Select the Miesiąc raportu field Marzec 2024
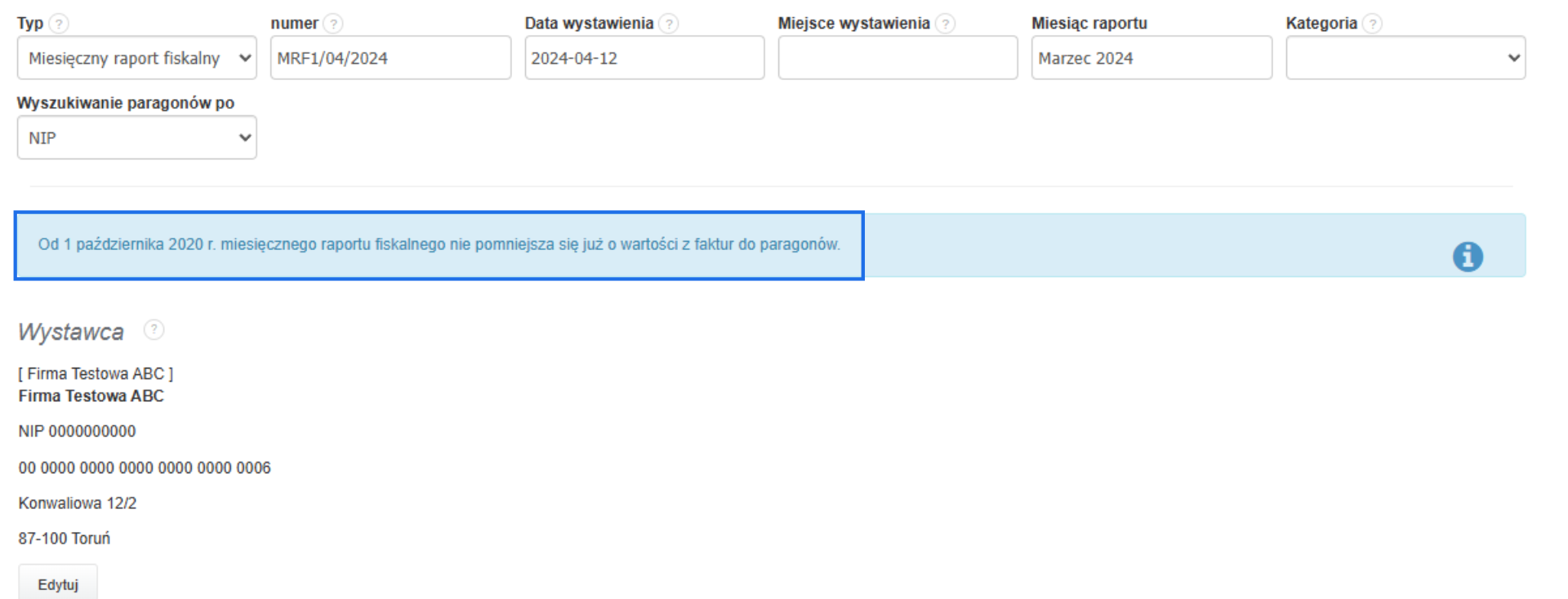Viewport: 1568px width, 599px height. pyautogui.click(x=1151, y=58)
